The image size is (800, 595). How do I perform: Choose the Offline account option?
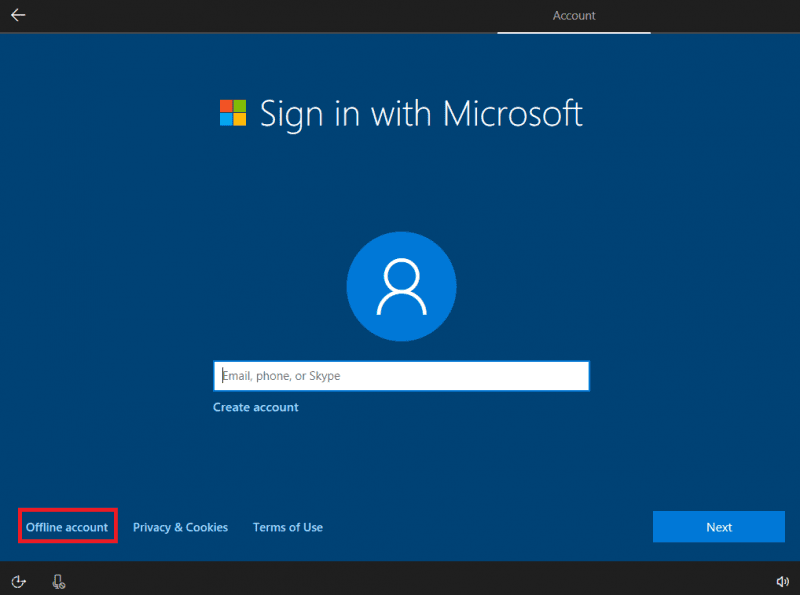(x=67, y=527)
